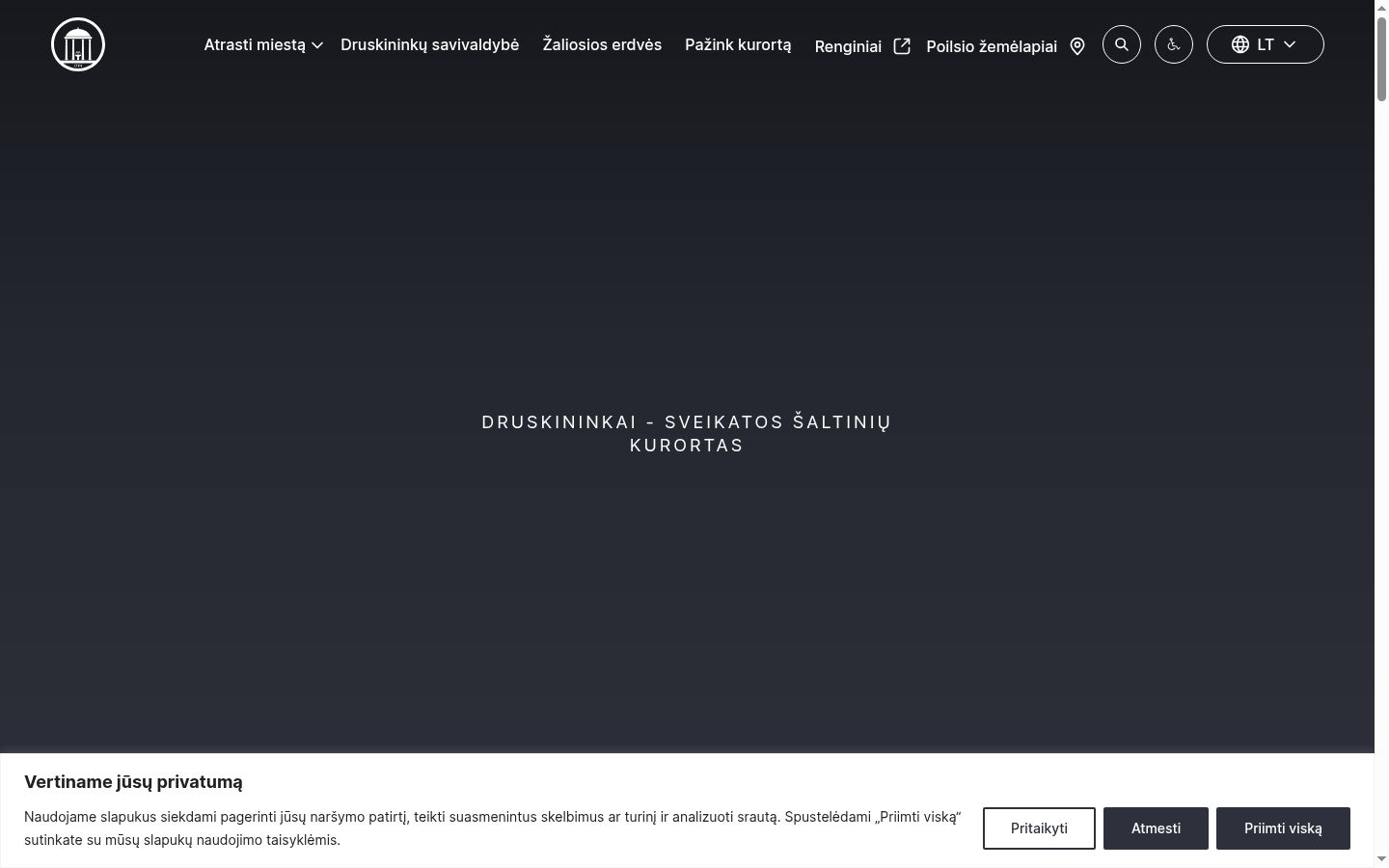Open the Poilsio žemėlapiai link
The image size is (1389, 868).
pyautogui.click(x=992, y=46)
